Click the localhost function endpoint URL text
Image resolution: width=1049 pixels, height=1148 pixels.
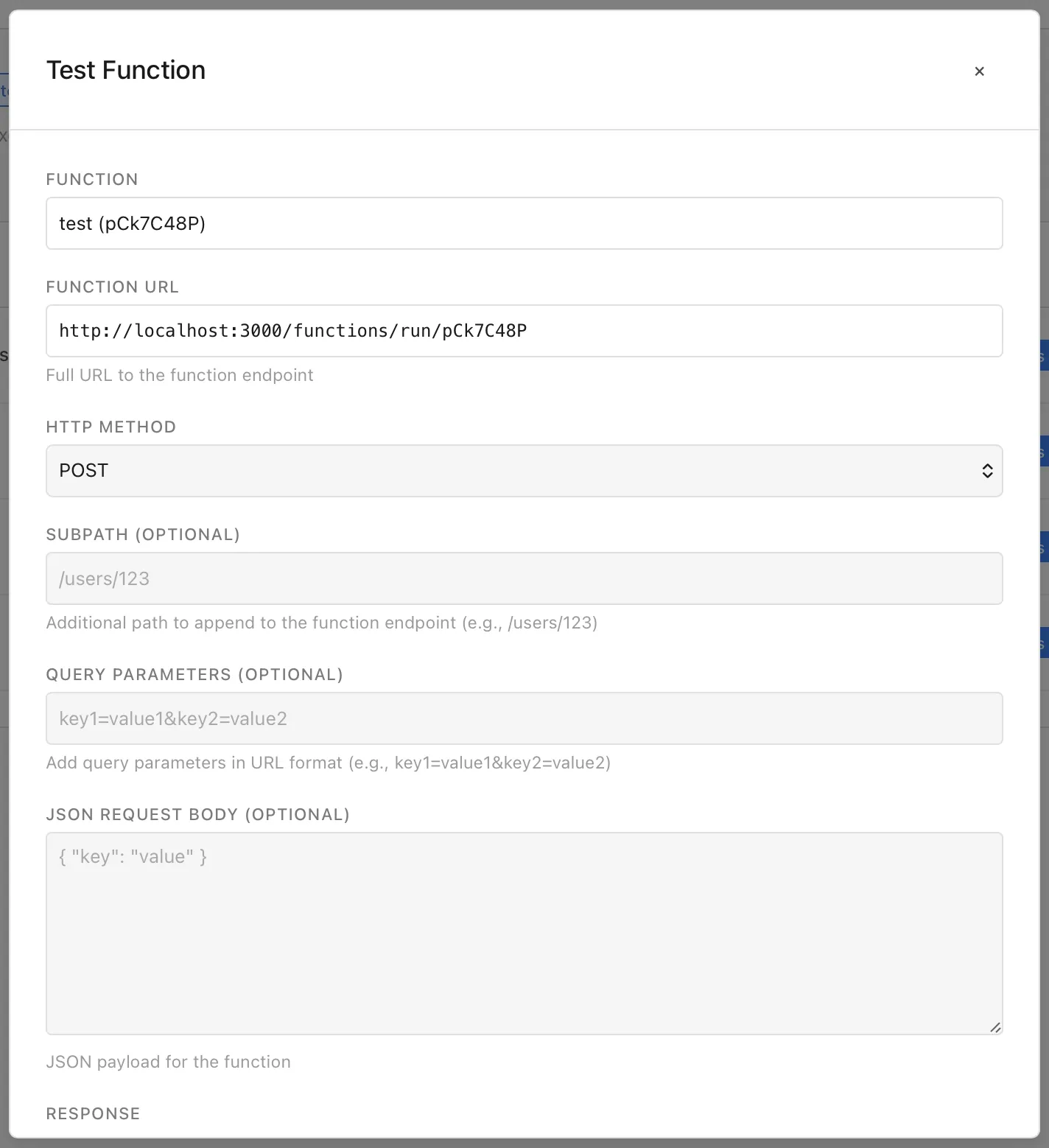coord(293,331)
